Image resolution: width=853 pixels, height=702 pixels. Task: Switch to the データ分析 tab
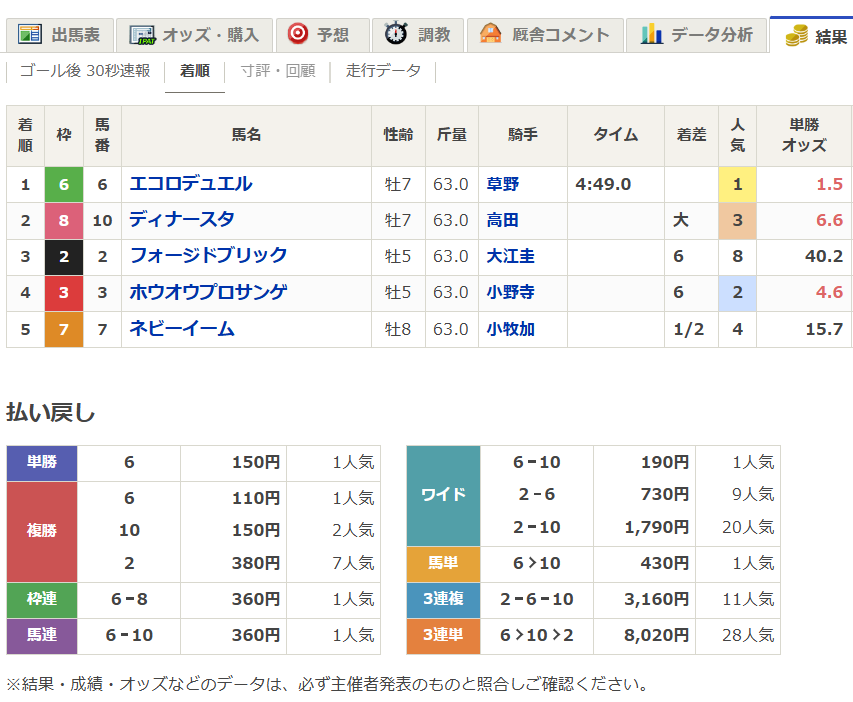coord(696,35)
